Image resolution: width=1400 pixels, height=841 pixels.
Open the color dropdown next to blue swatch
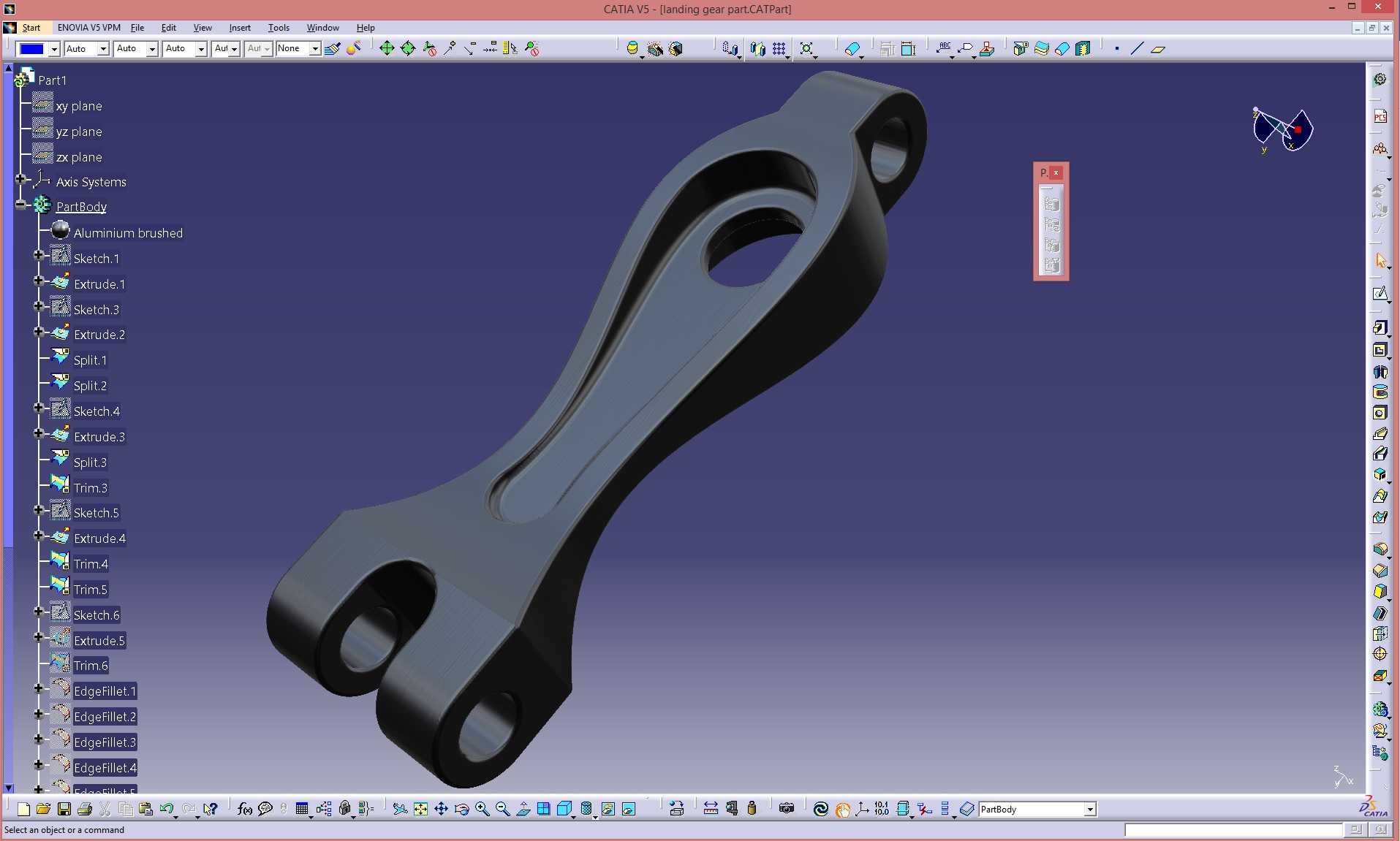54,49
